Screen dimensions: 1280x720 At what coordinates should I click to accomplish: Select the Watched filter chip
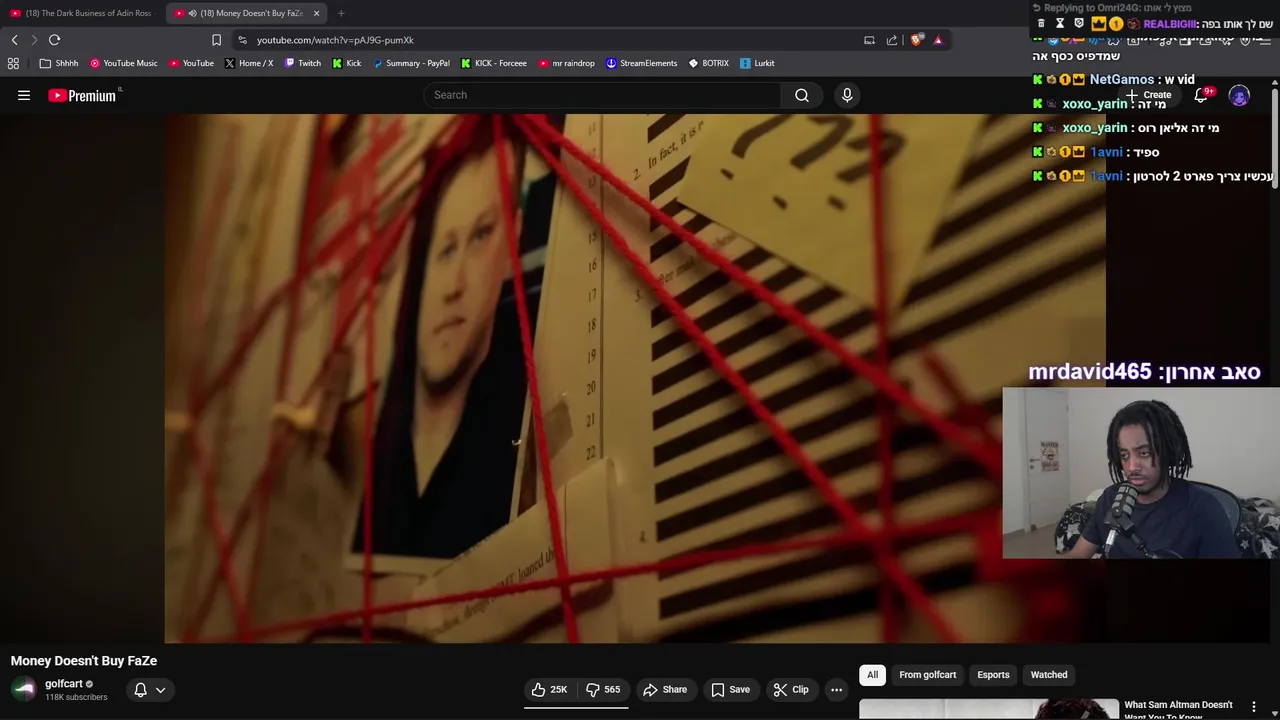1049,675
